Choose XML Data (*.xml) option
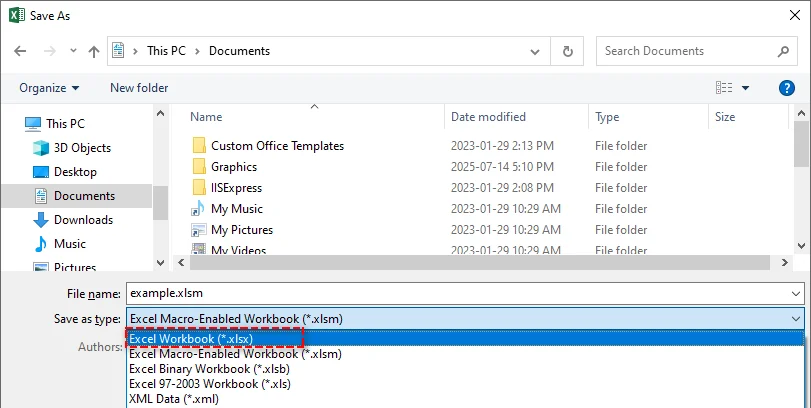This screenshot has width=811, height=408. click(465, 399)
